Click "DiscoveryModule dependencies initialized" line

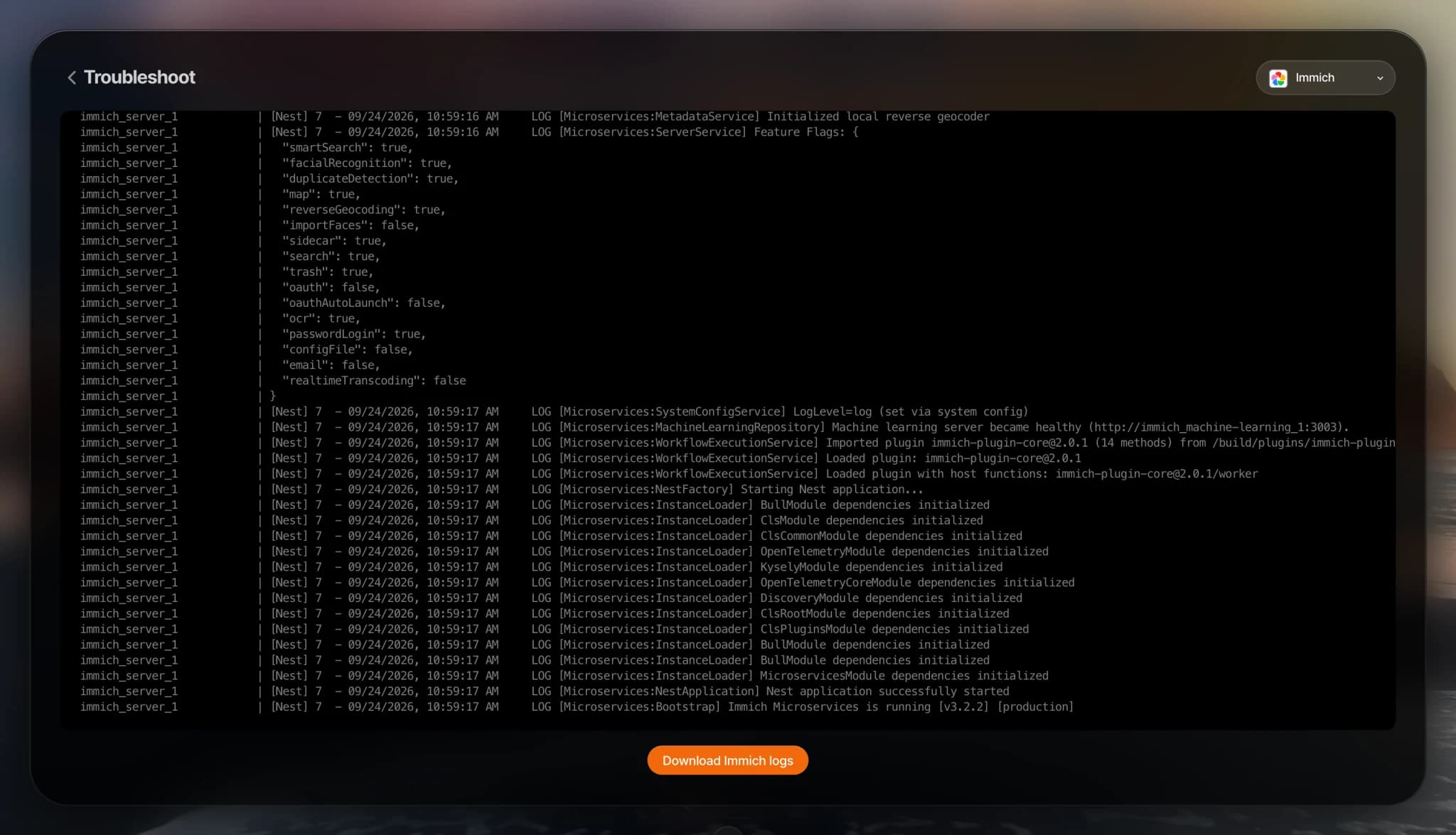click(551, 598)
